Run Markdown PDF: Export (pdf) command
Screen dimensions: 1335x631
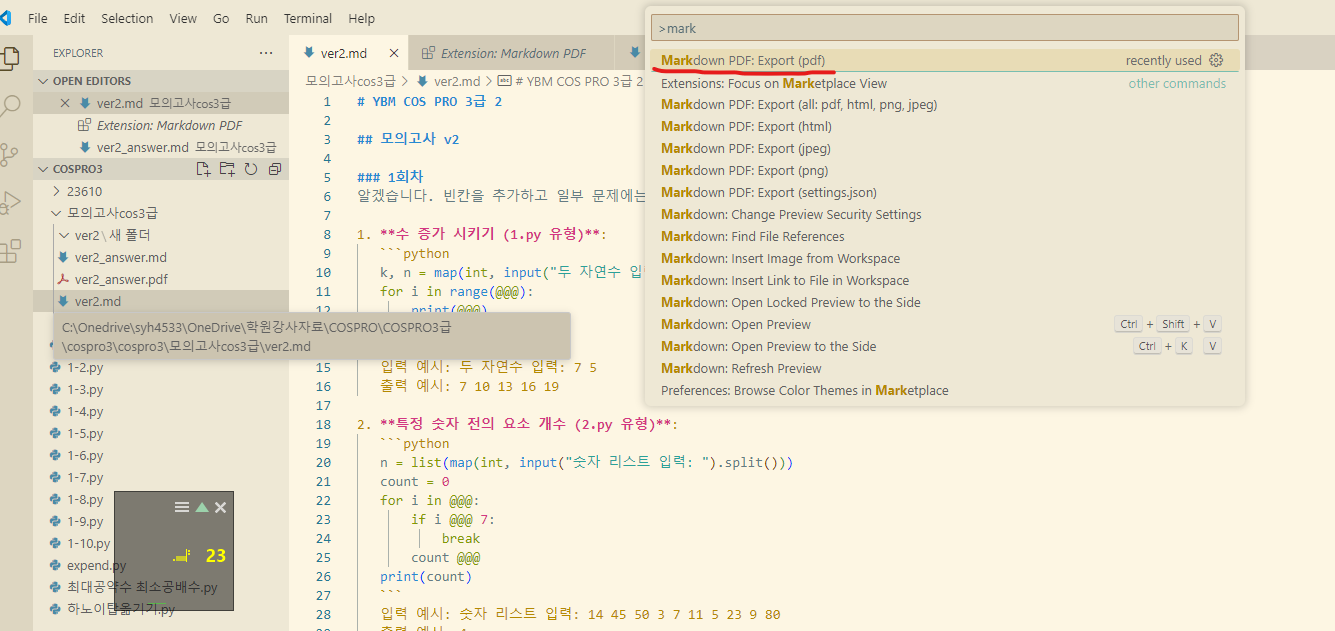[945, 60]
